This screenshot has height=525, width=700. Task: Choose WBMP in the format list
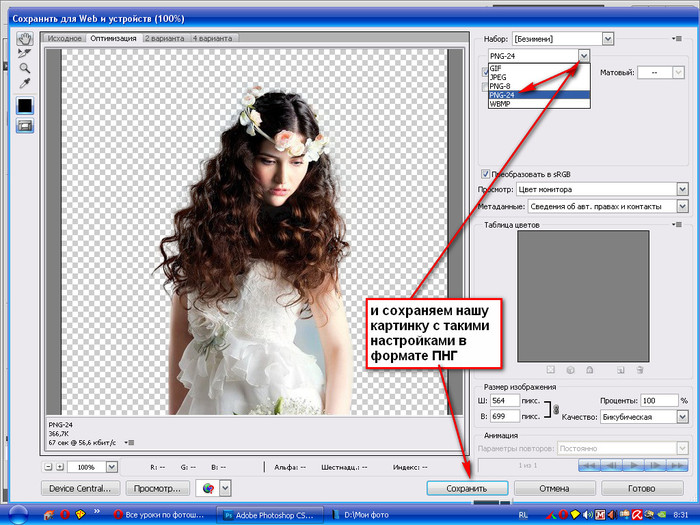(539, 104)
